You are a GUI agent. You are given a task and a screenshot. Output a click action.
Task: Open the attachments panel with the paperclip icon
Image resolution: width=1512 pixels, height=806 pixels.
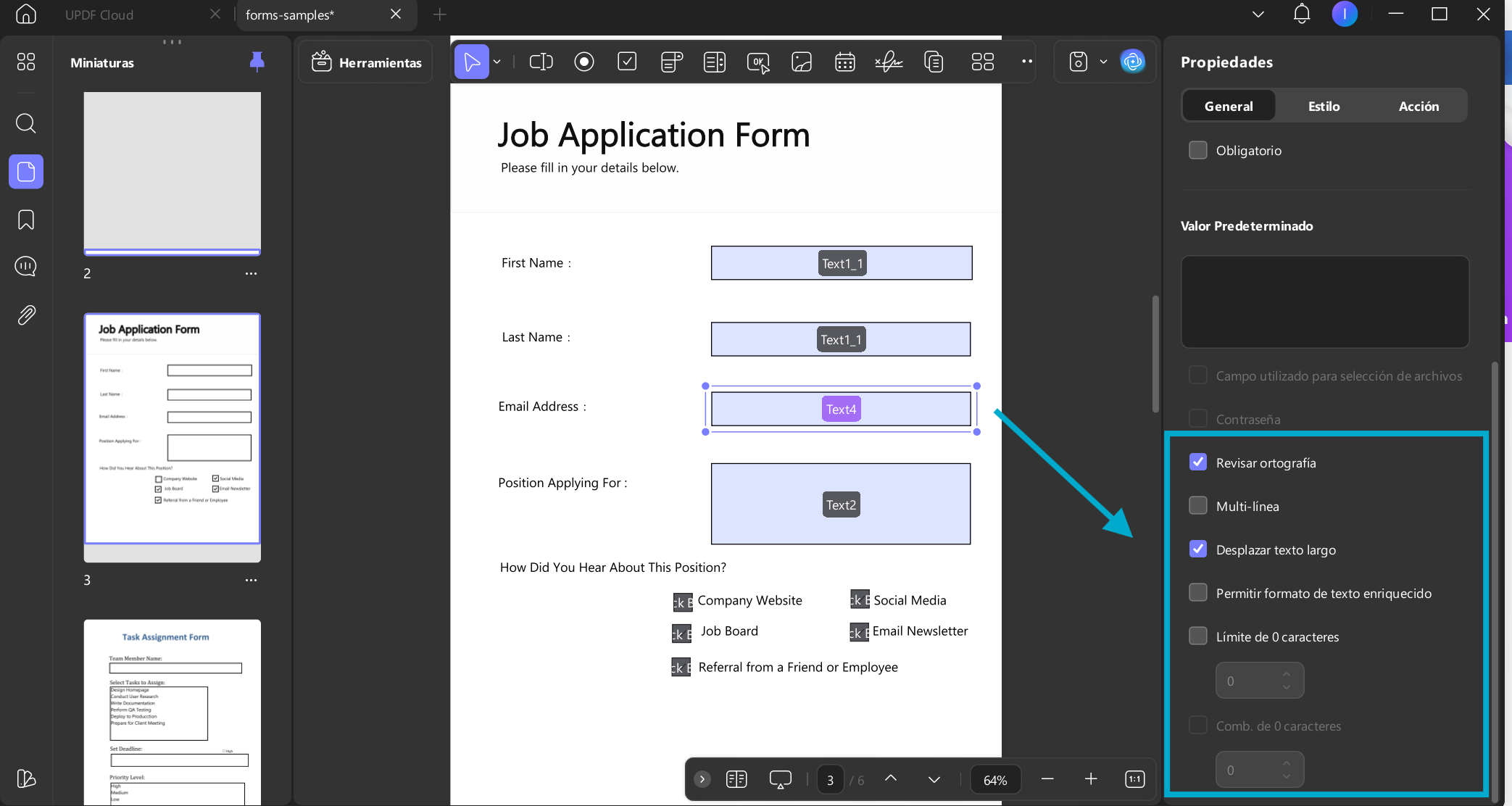[x=26, y=315]
